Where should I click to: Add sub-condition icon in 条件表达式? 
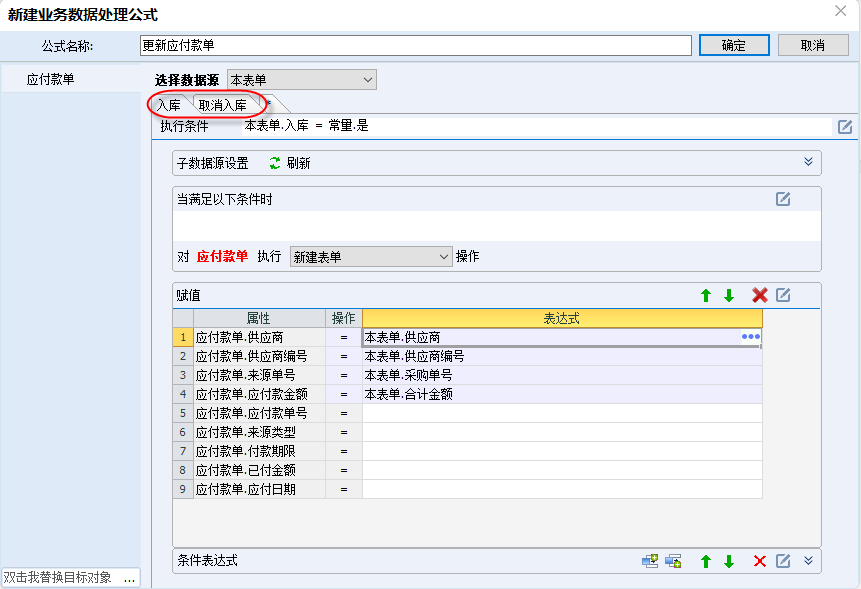pyautogui.click(x=673, y=561)
